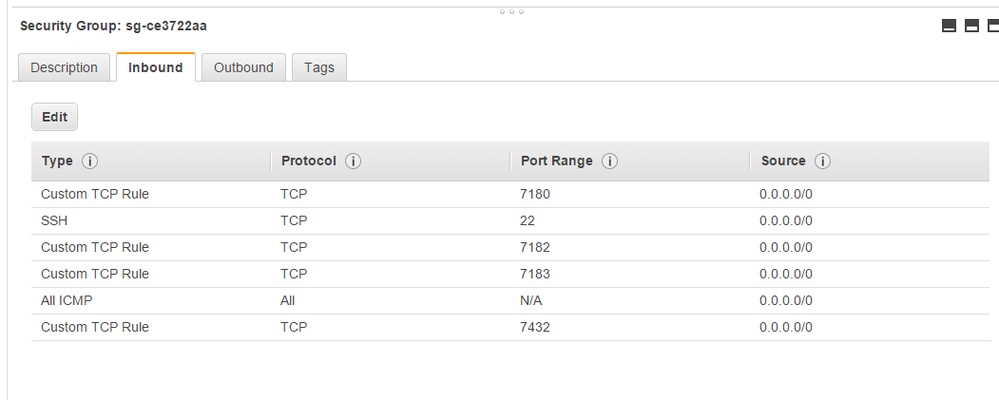999x400 pixels.
Task: Click the Type column header
Action: 57,161
